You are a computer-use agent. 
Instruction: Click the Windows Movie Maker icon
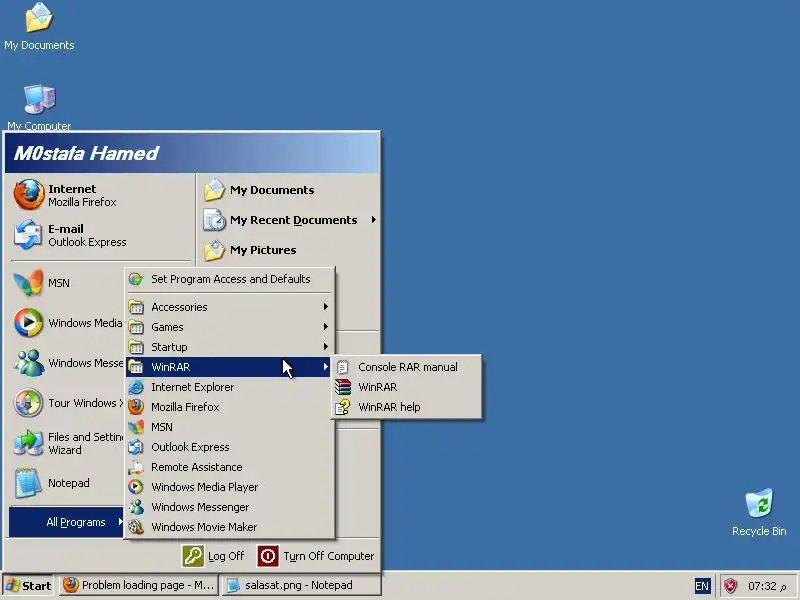(136, 527)
